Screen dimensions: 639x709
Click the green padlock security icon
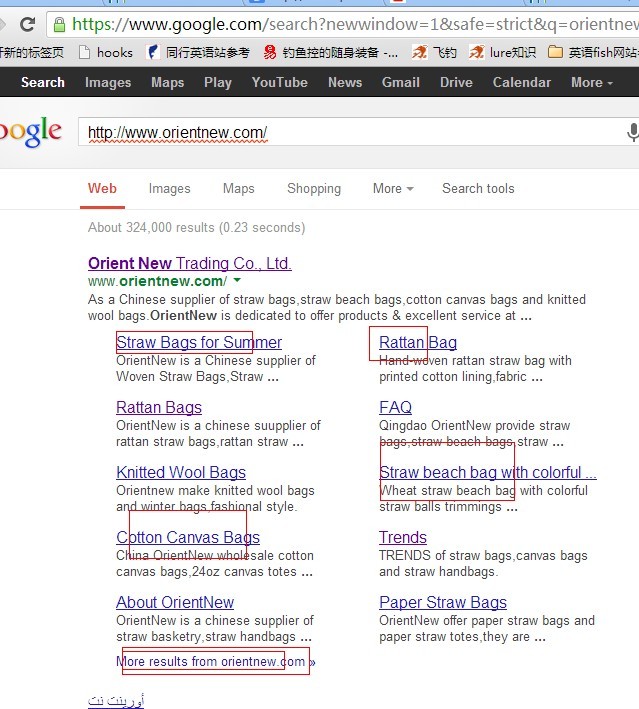tap(59, 24)
